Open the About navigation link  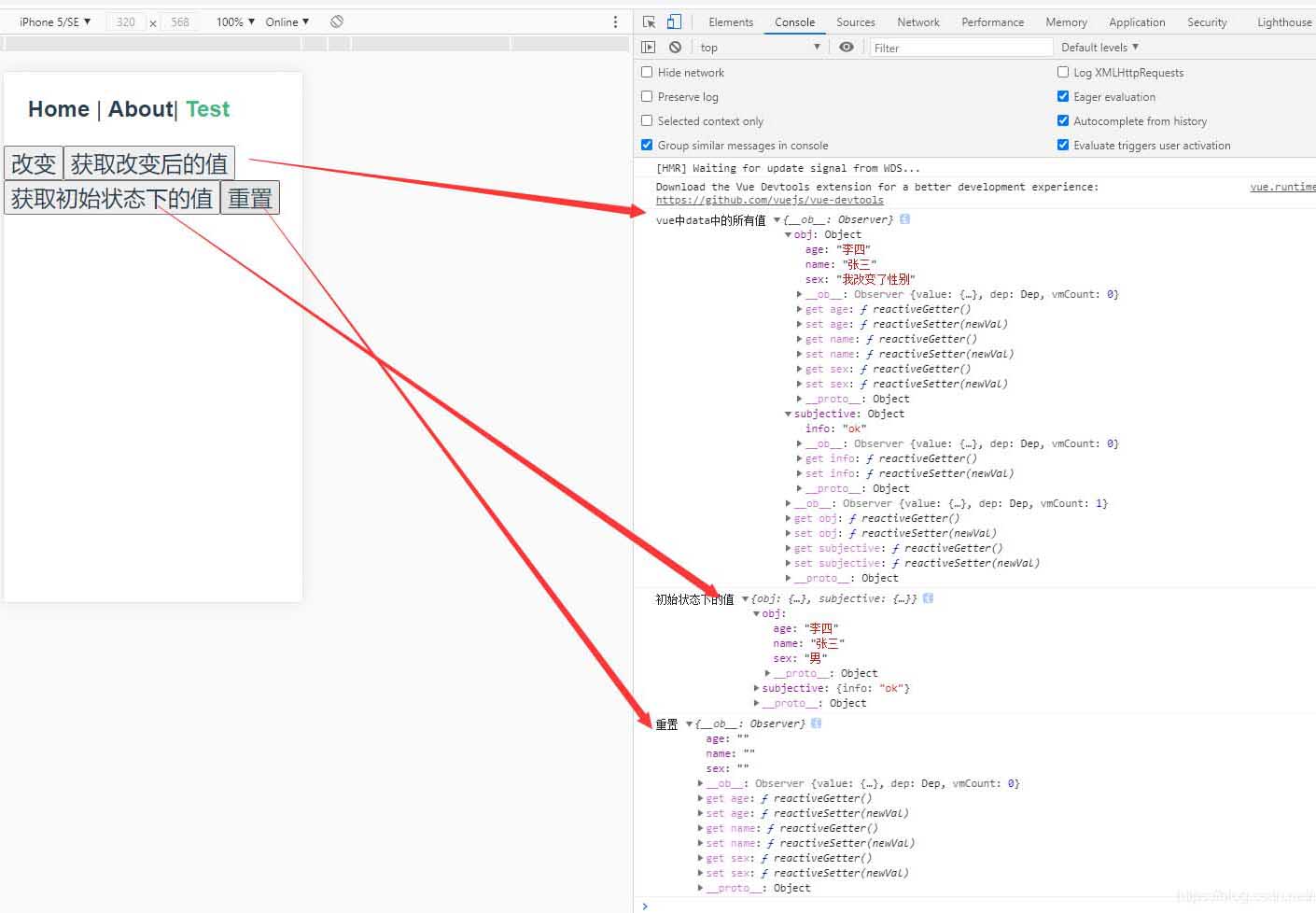coord(141,109)
